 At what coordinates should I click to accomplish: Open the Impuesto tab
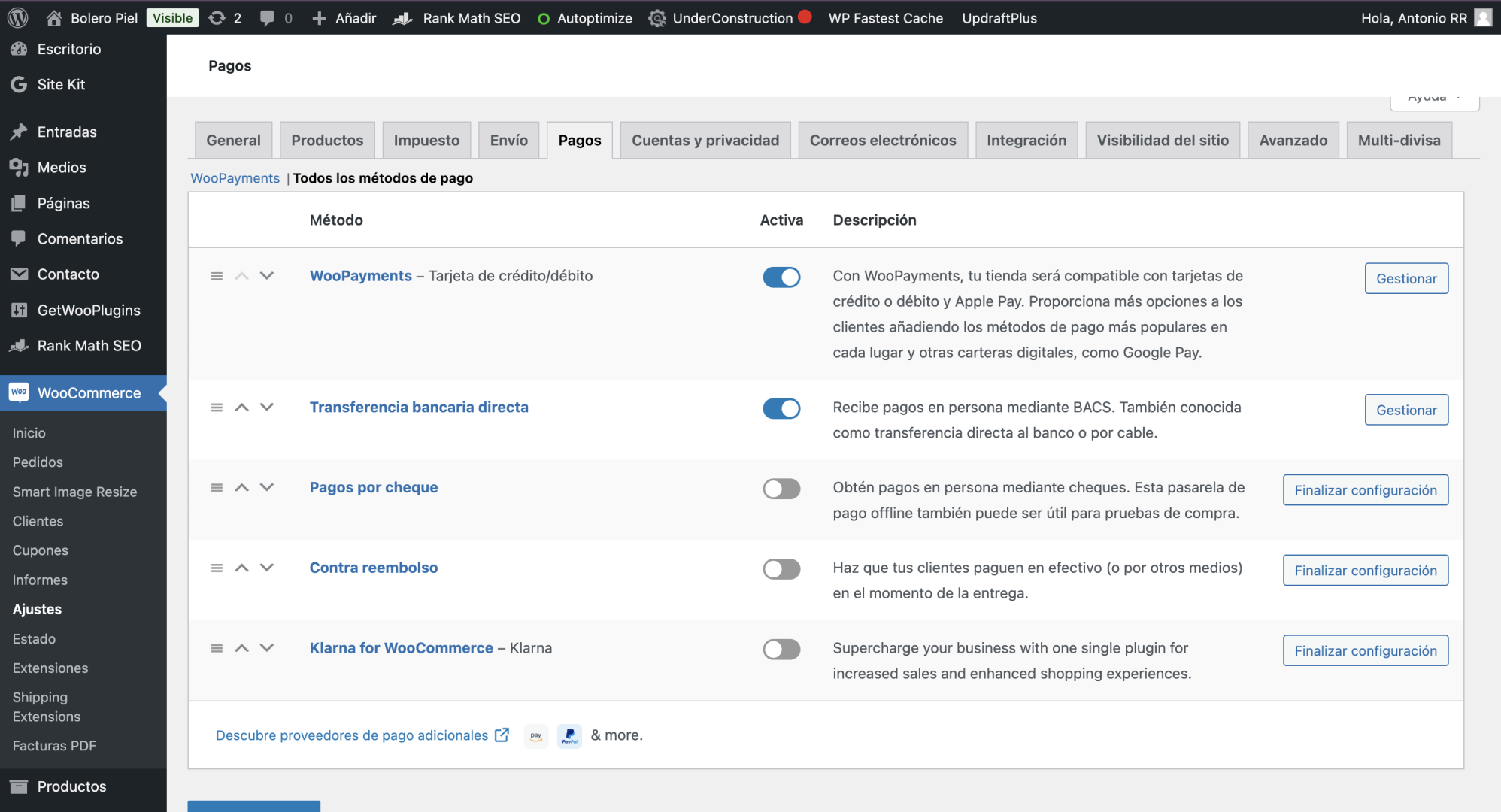coord(426,140)
